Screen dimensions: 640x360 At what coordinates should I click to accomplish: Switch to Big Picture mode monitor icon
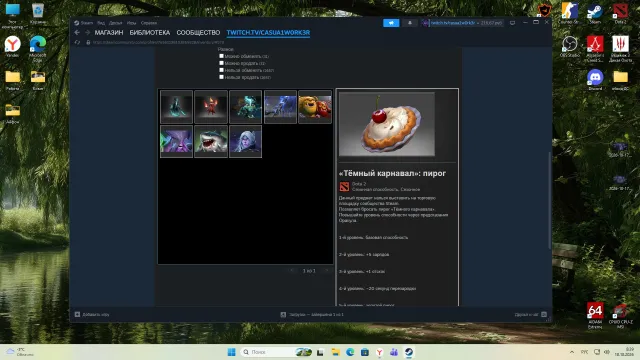pos(512,23)
